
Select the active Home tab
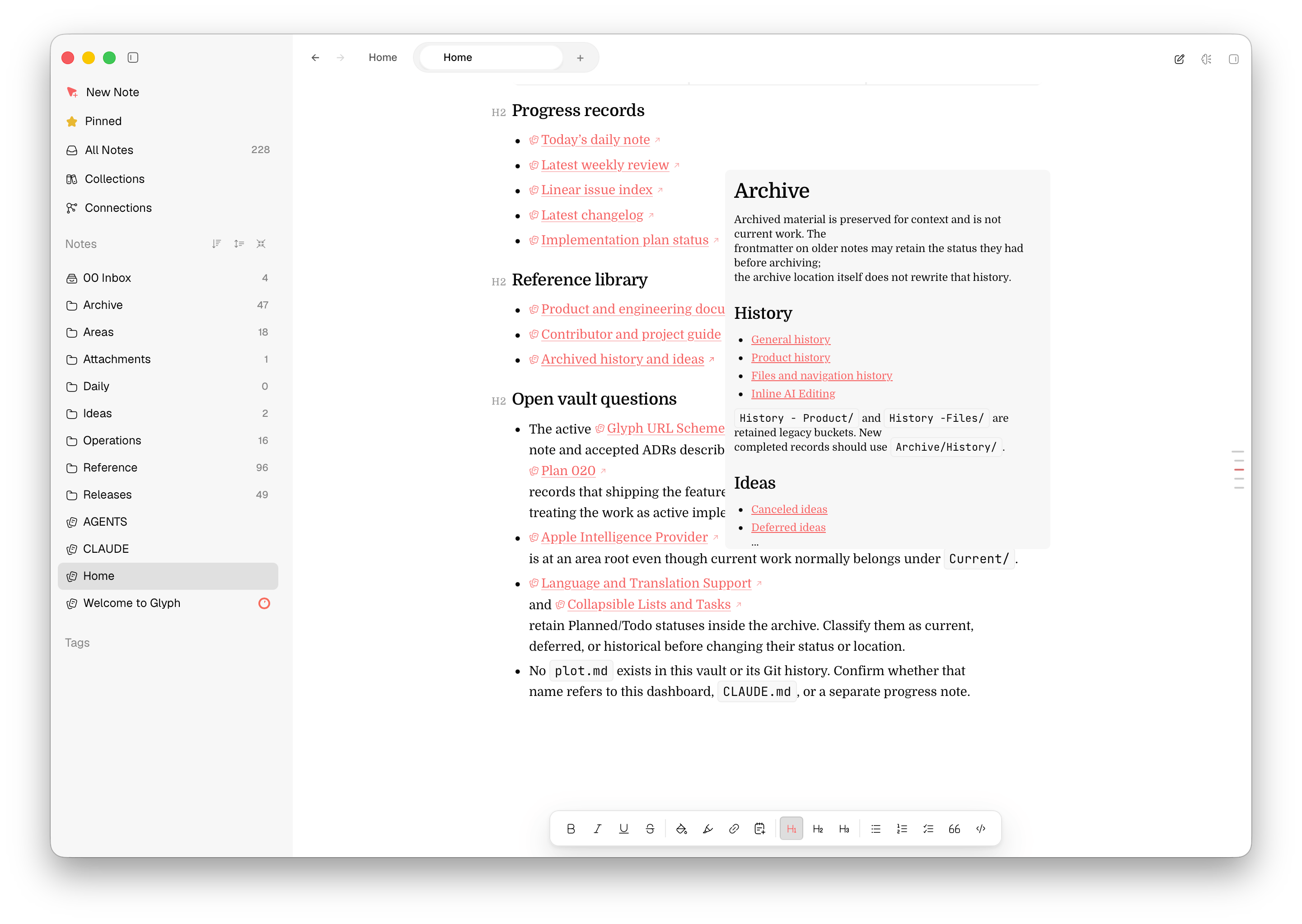(x=491, y=57)
